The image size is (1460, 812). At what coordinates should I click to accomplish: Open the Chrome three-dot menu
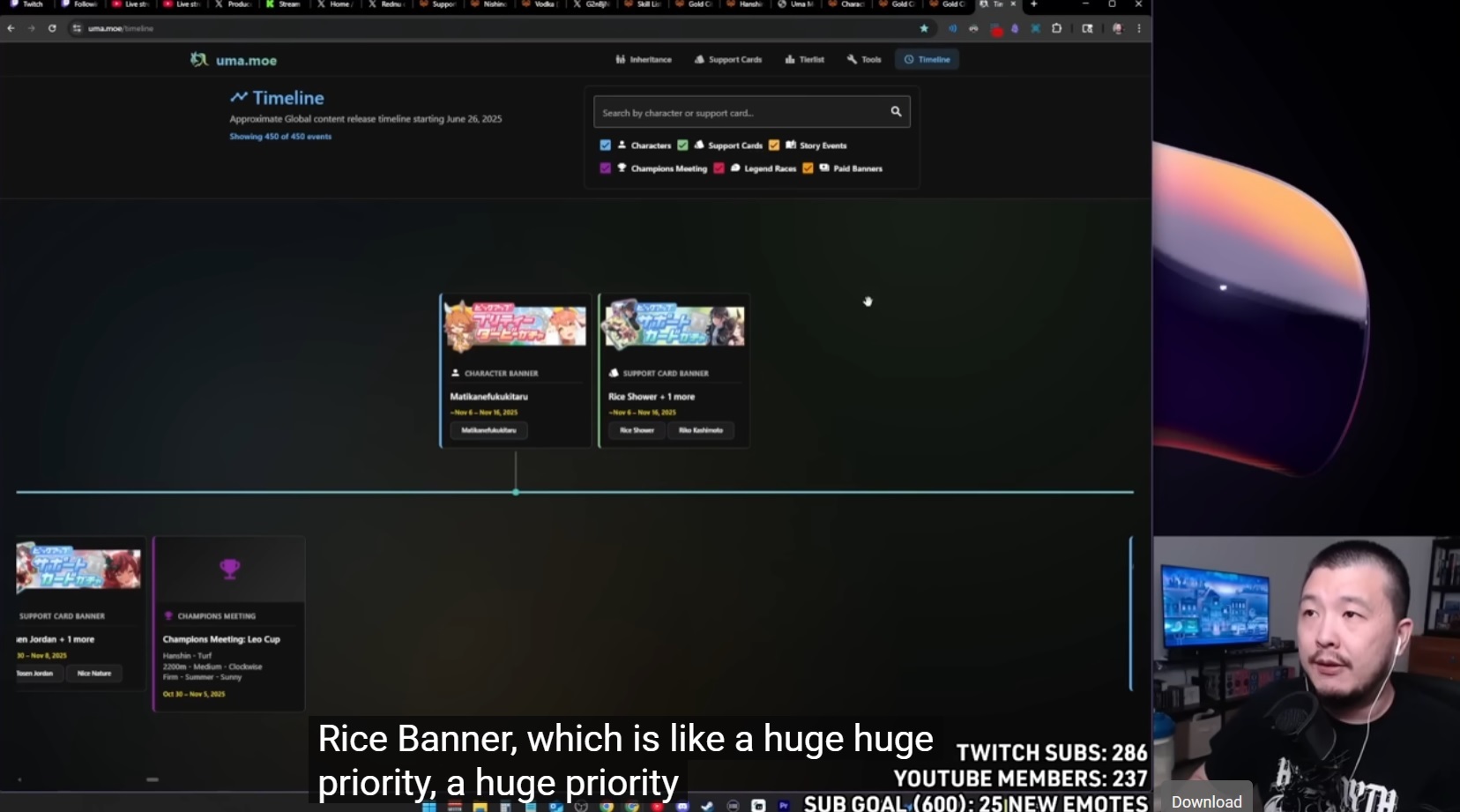point(1139,28)
